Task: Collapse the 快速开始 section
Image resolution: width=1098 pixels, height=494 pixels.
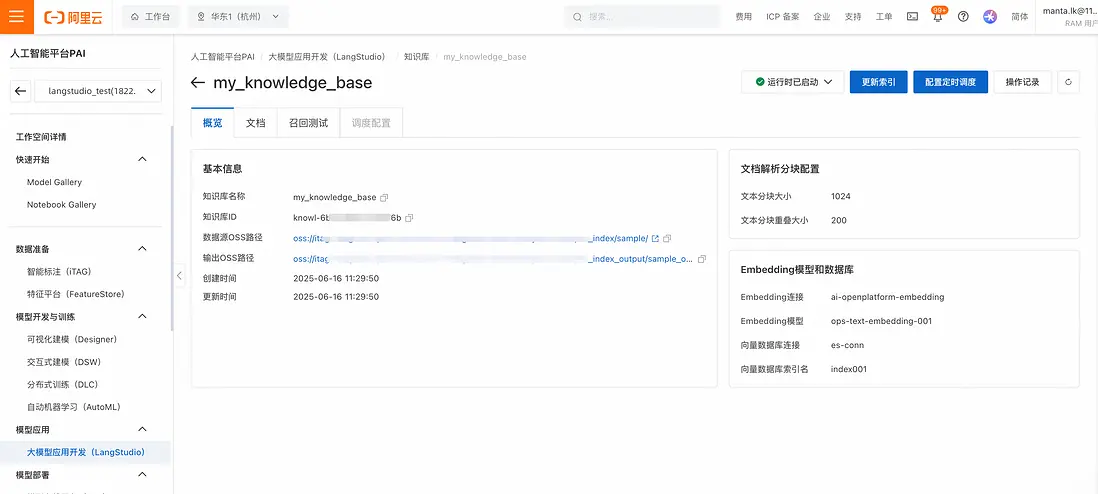Action: [142, 159]
